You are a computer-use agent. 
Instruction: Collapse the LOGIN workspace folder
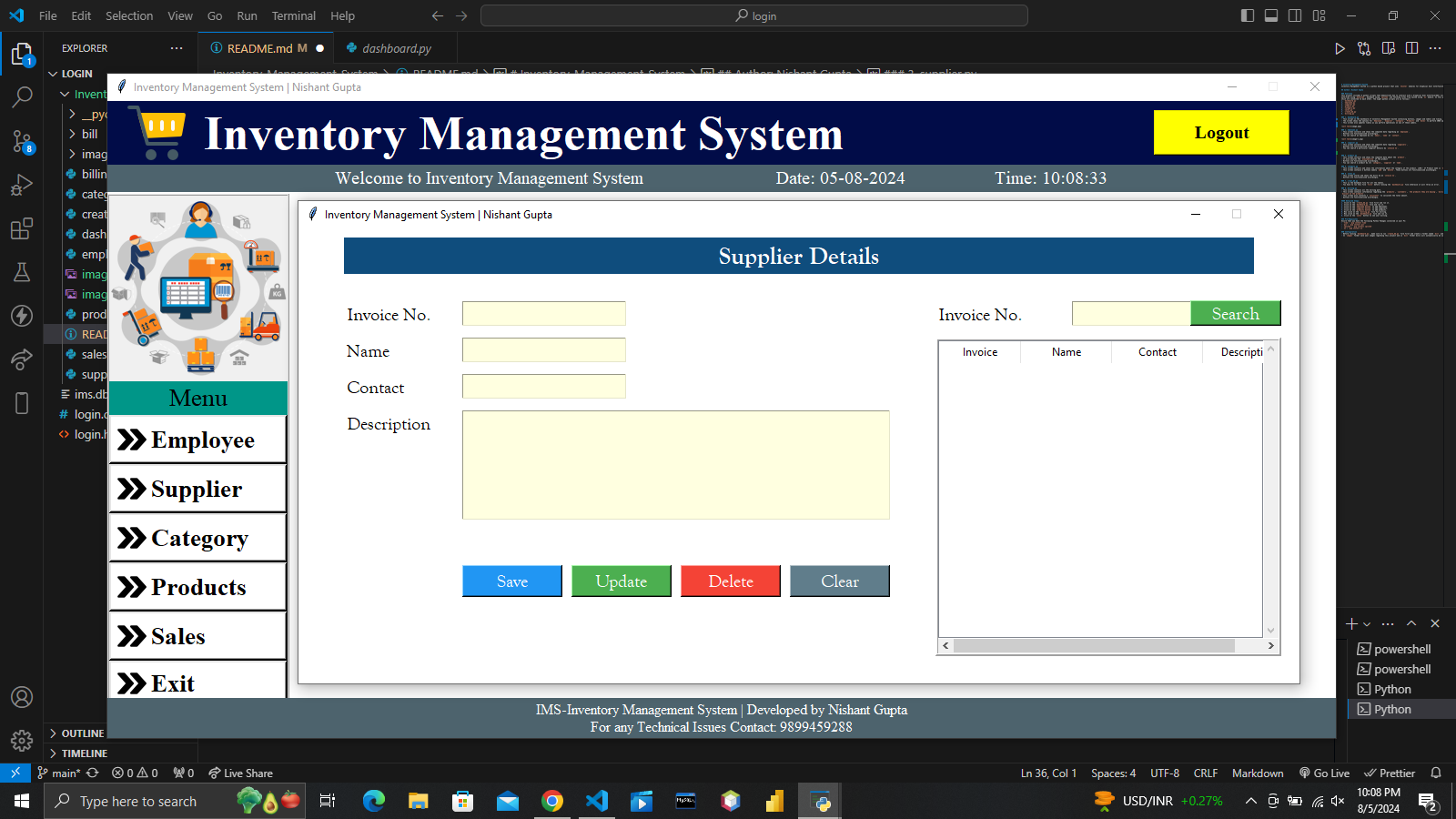tap(76, 74)
